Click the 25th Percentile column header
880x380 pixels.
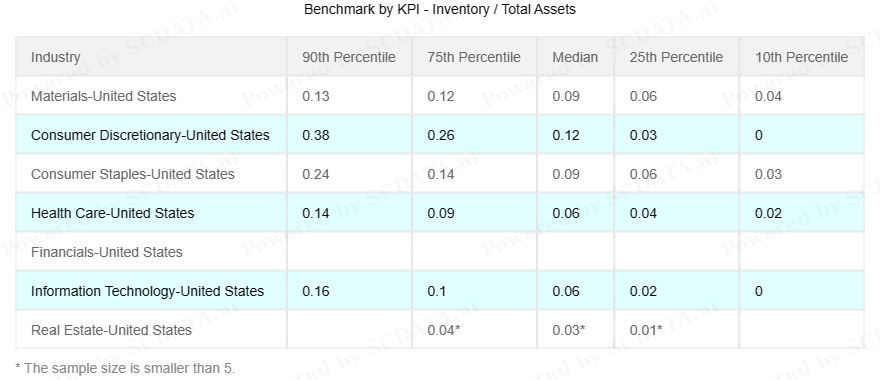676,57
